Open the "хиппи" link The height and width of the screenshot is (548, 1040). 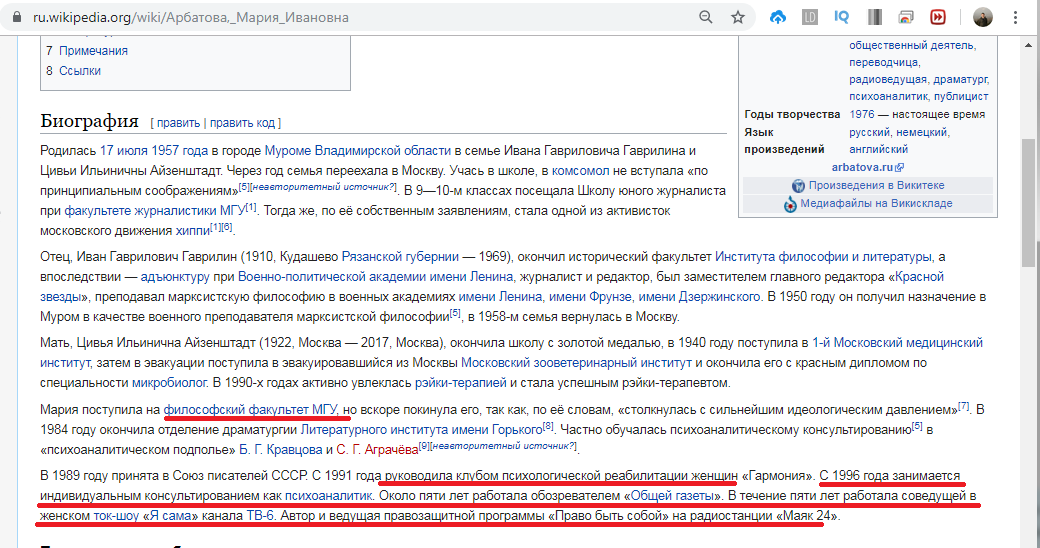pyautogui.click(x=192, y=231)
